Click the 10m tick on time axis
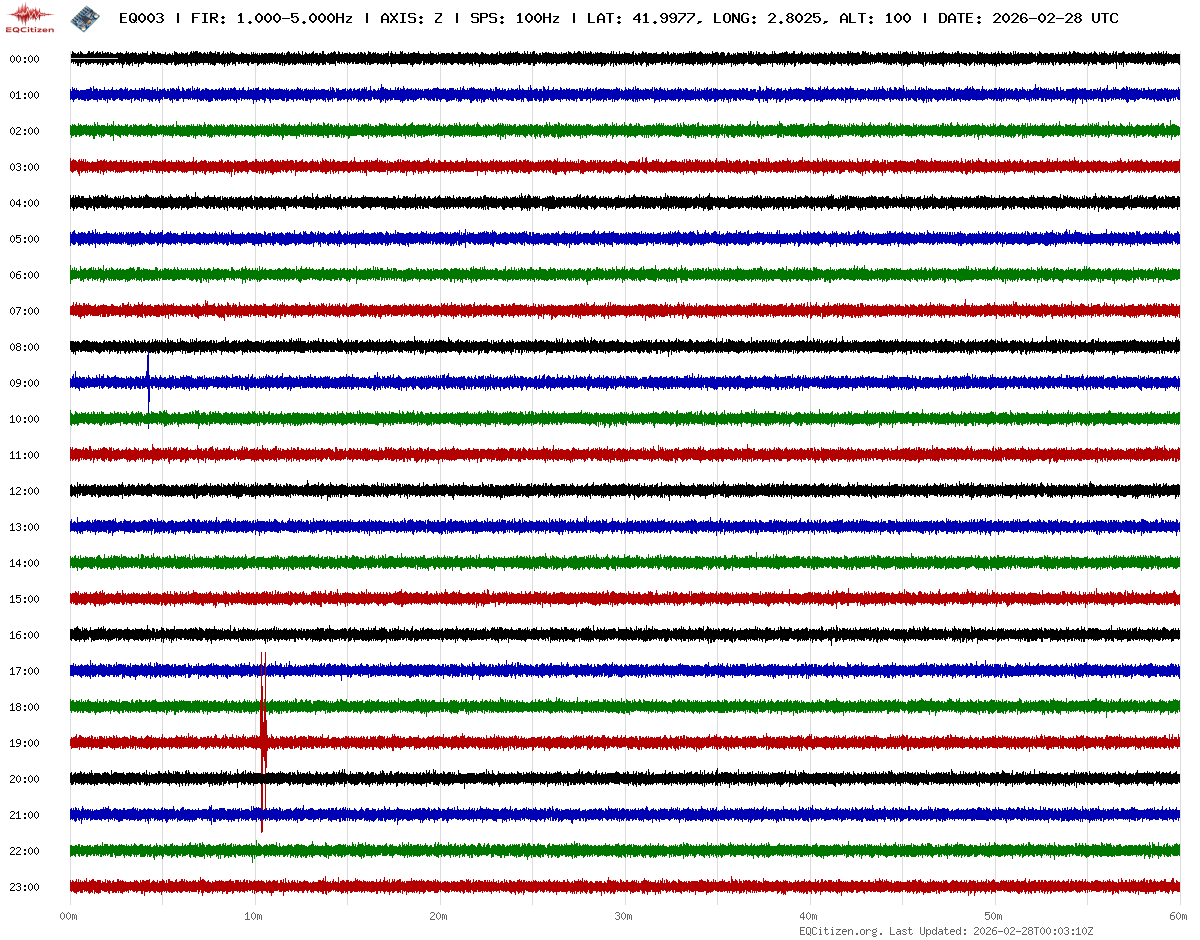 tap(255, 916)
